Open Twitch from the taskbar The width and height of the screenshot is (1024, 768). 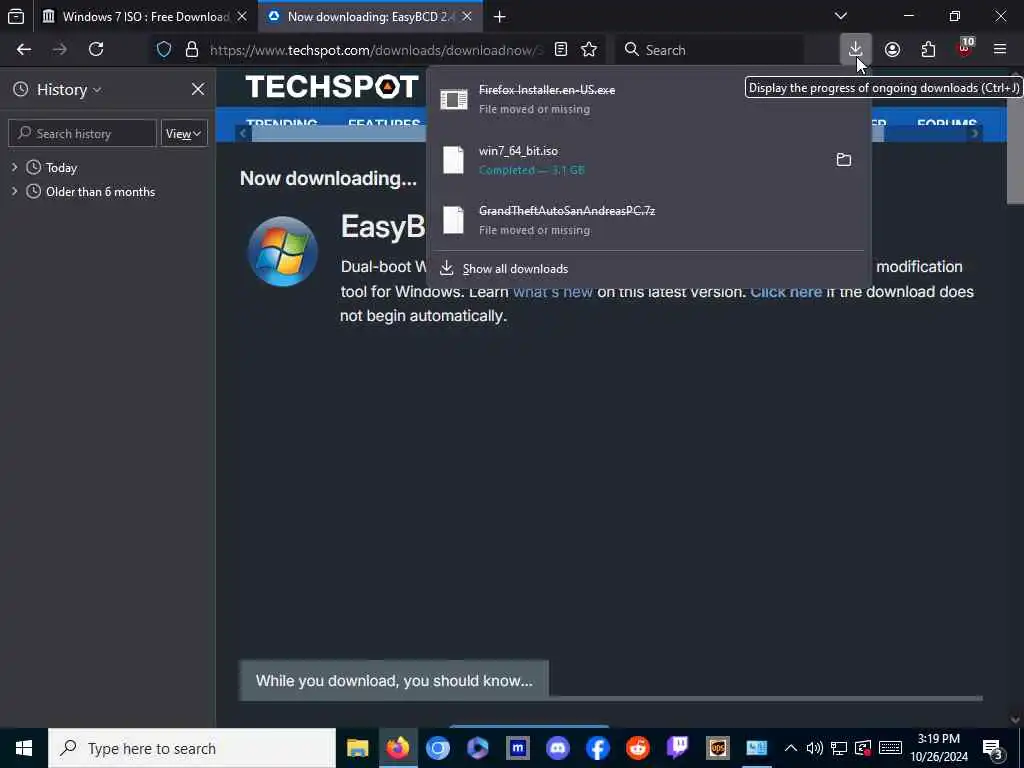[x=677, y=748]
